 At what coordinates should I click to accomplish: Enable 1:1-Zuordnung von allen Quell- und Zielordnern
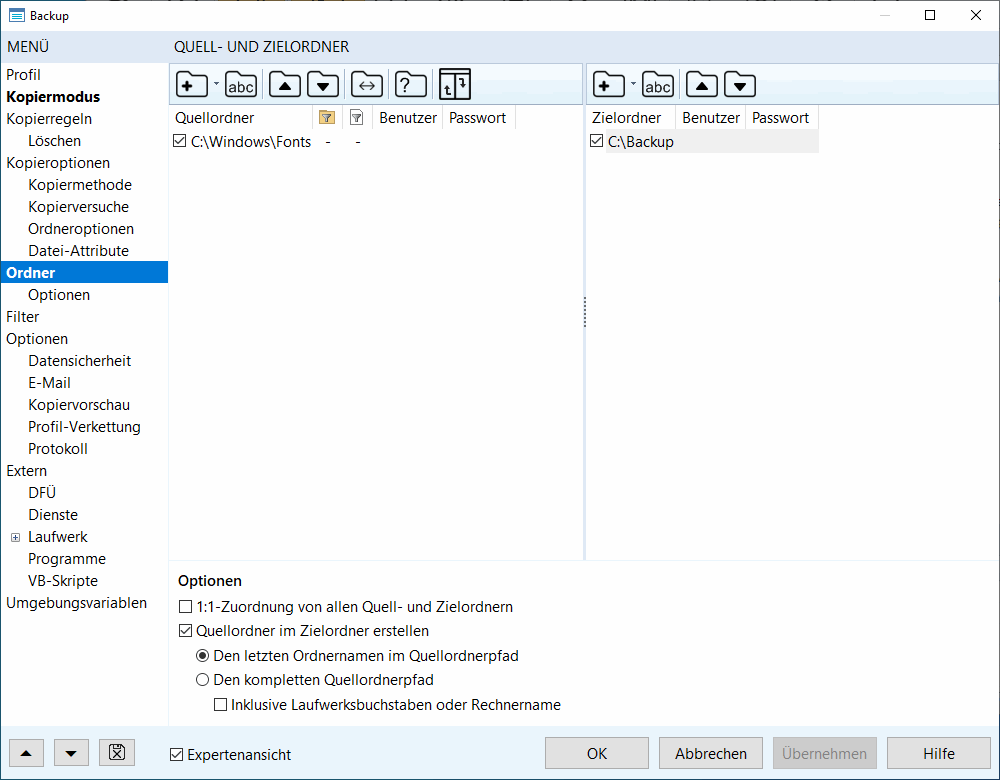(185, 607)
